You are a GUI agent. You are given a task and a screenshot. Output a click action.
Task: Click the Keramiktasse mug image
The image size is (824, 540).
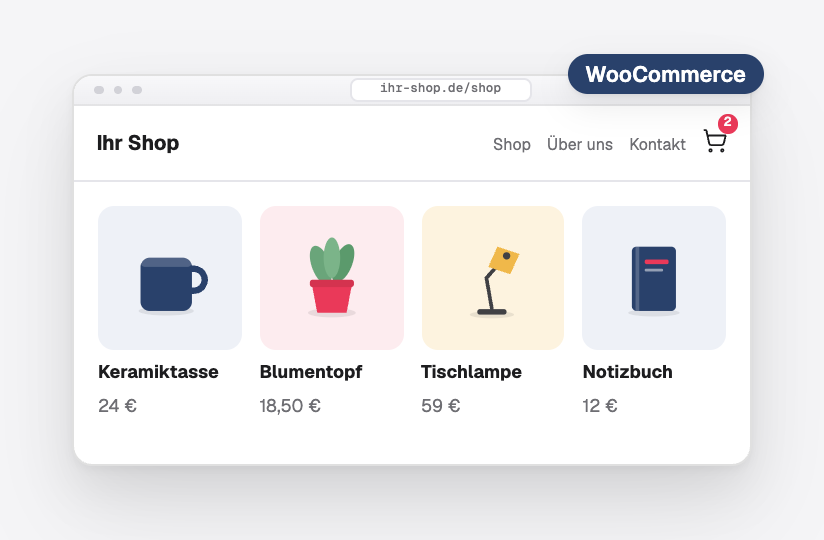coord(170,278)
